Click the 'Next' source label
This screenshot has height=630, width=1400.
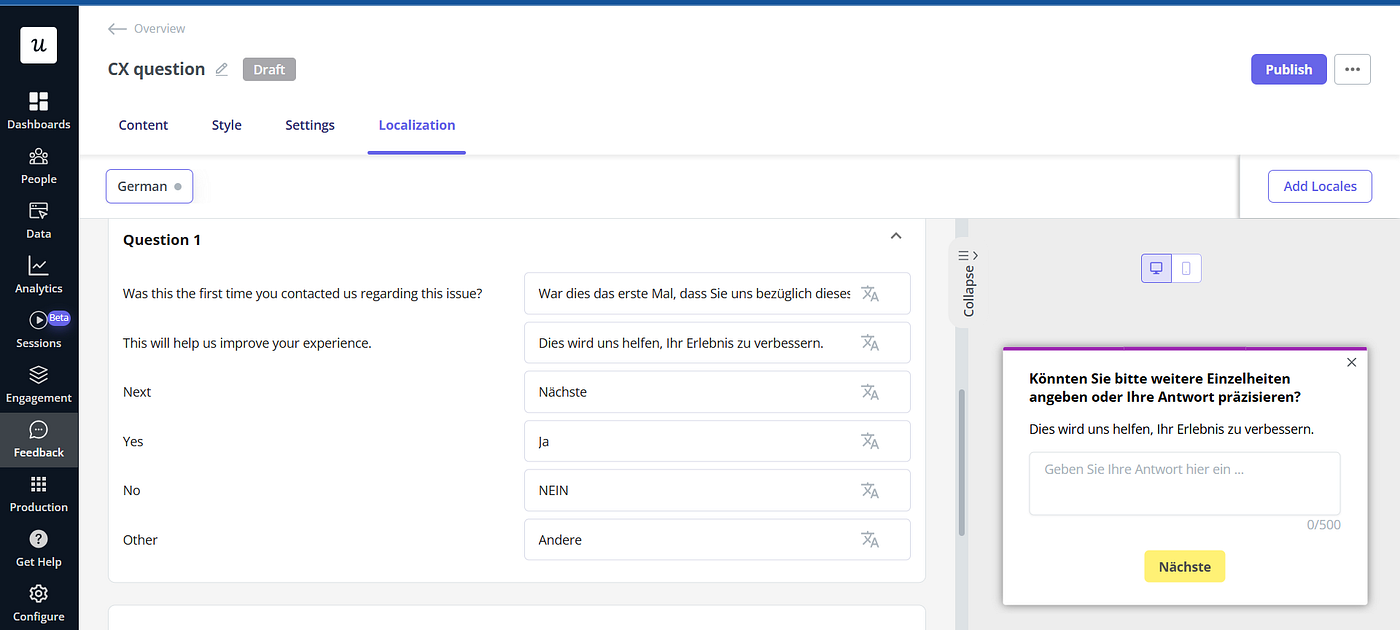tap(137, 392)
